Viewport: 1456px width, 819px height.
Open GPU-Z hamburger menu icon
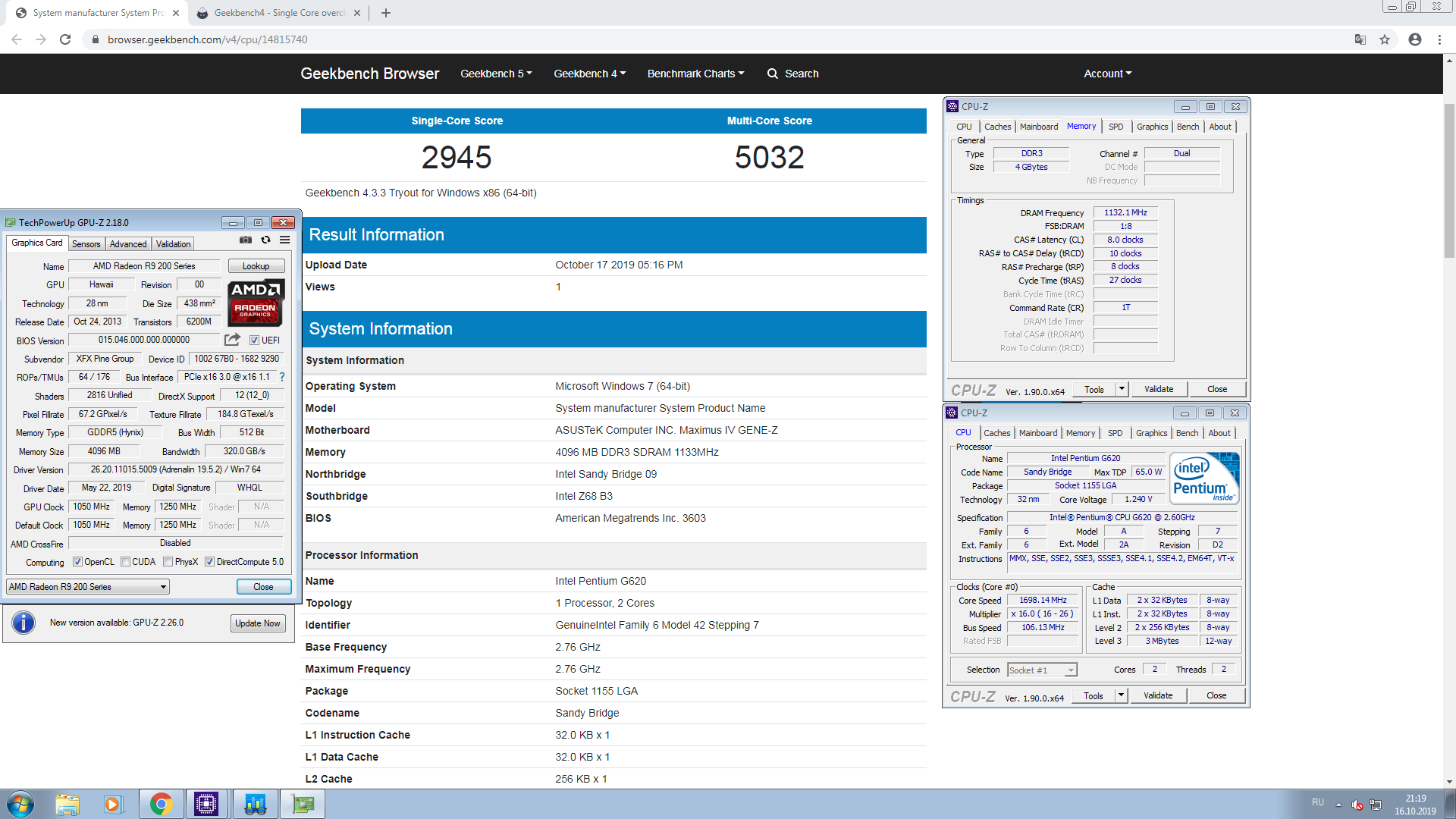[284, 240]
